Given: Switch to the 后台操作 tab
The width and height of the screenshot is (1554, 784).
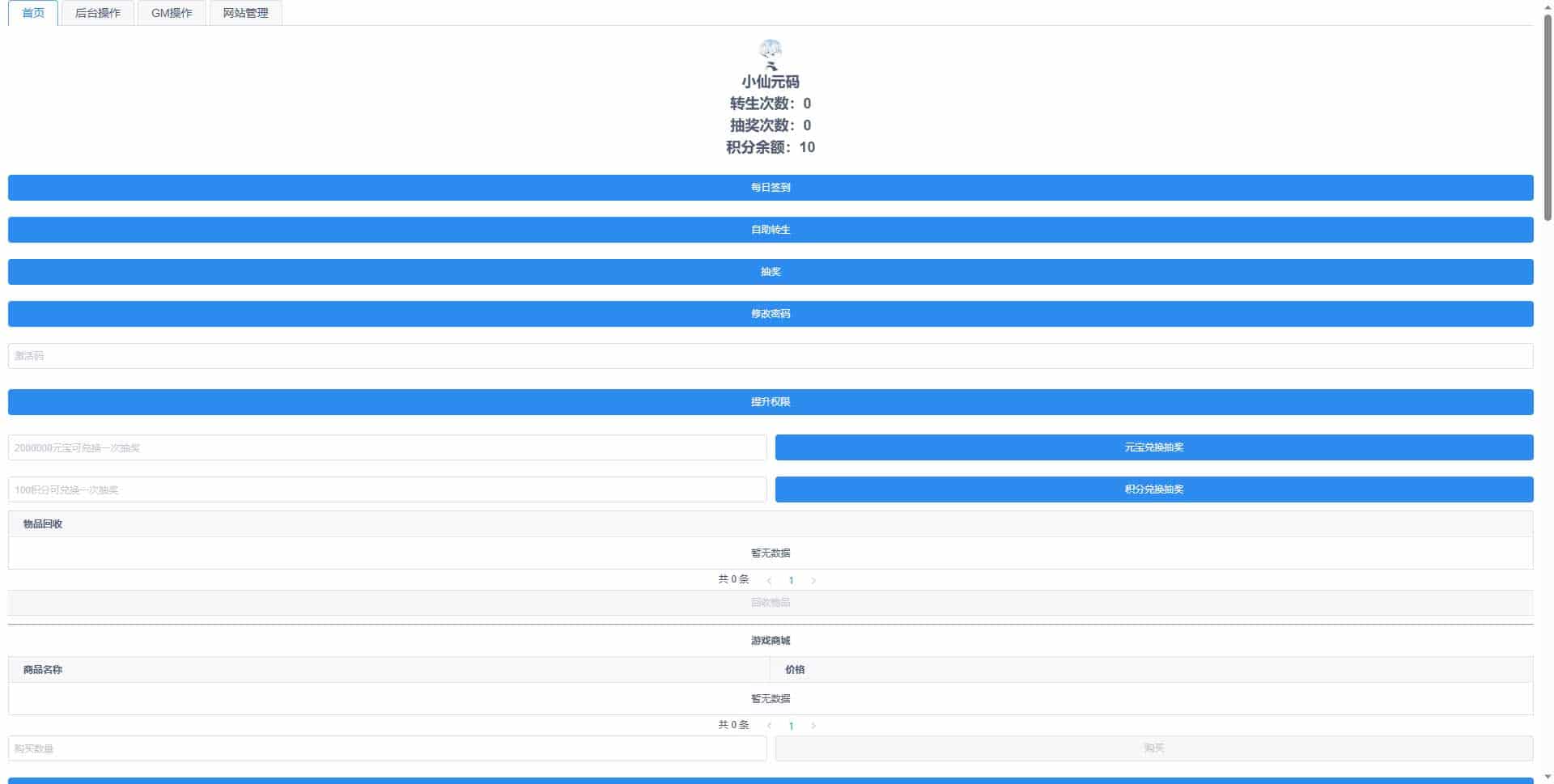Looking at the screenshot, I should [x=98, y=13].
